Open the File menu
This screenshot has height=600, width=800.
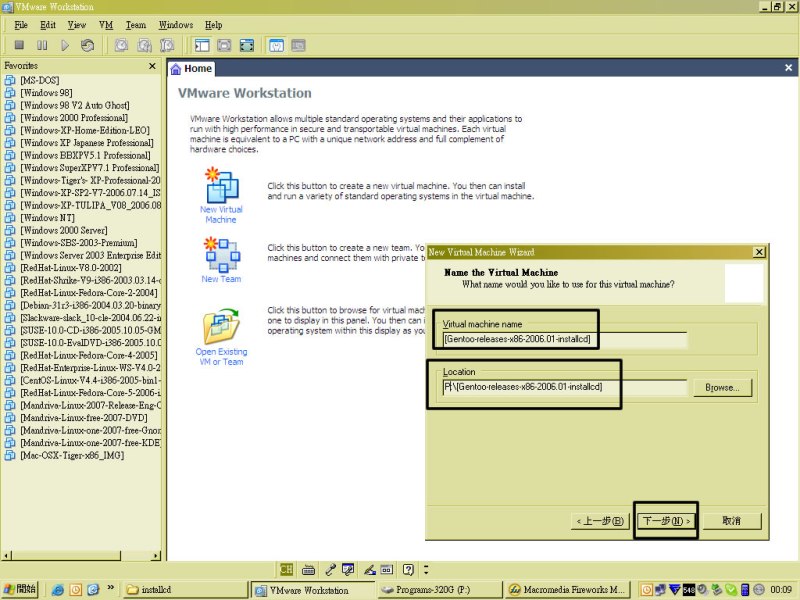point(21,25)
